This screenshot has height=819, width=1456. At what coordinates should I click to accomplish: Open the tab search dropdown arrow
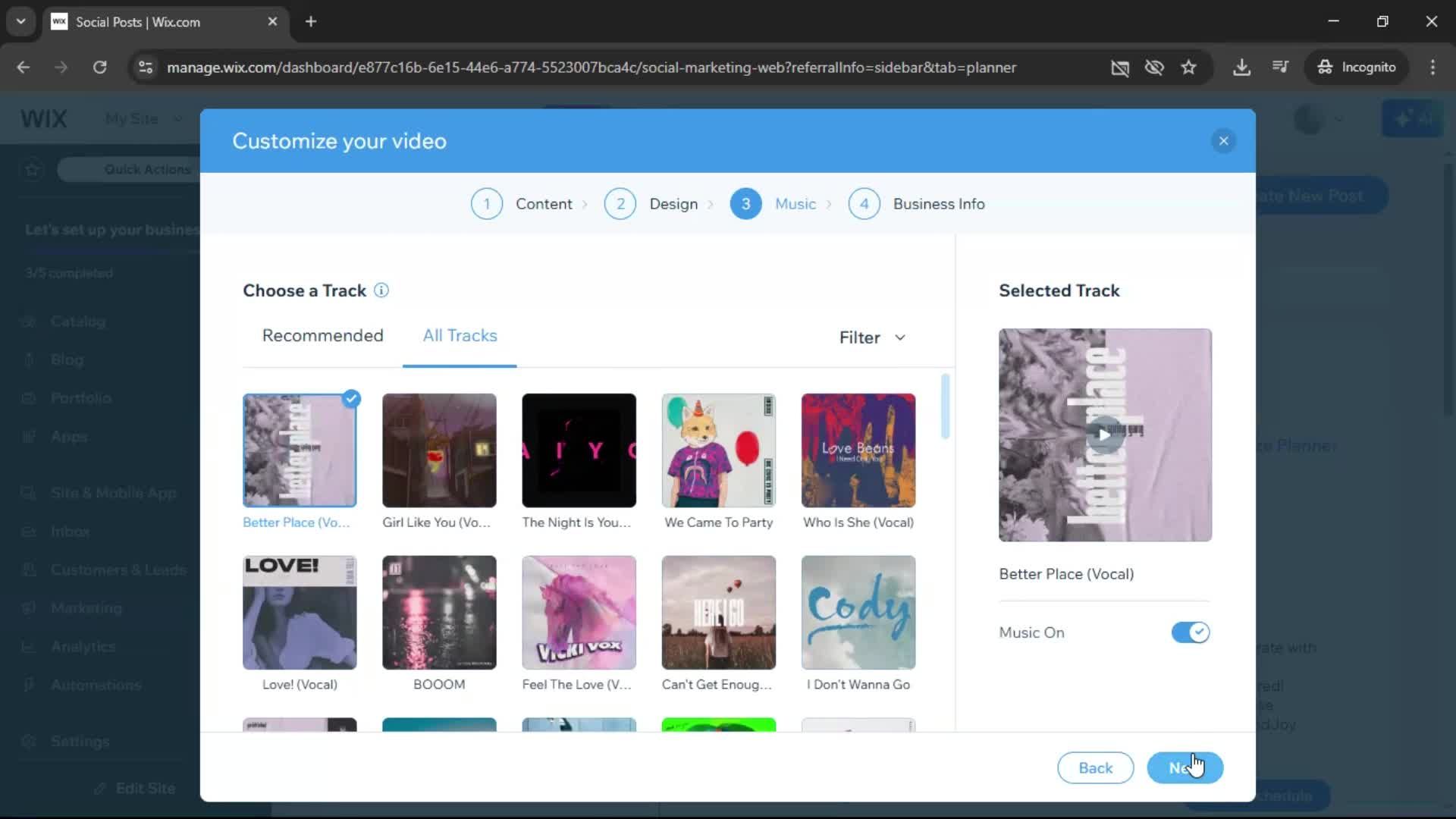(20, 22)
